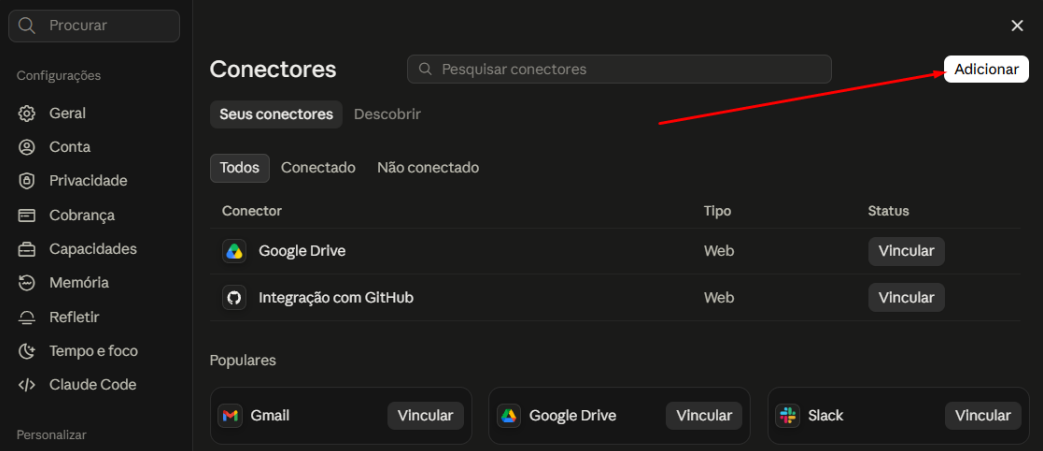Screen dimensions: 1043x451
Task: Click the magnifier icon in Pesquisar conectores
Action: coord(424,69)
